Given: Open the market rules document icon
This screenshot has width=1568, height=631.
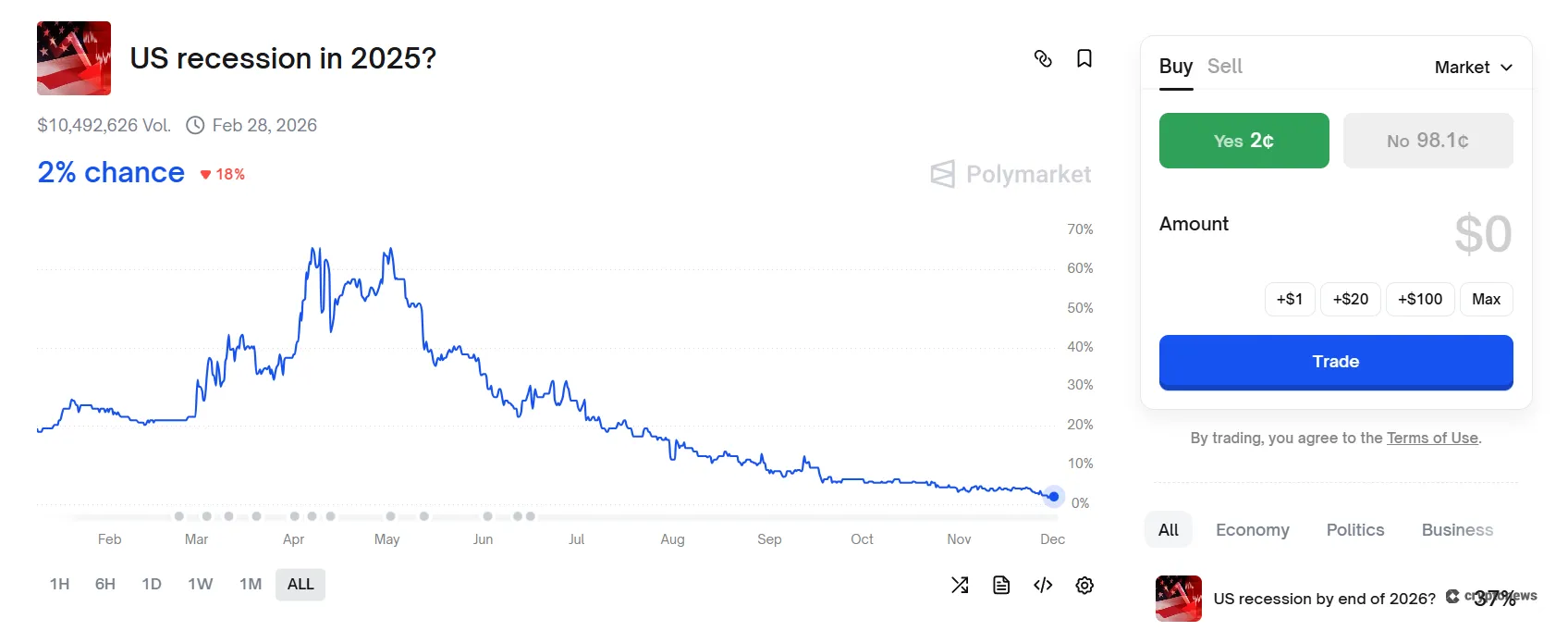Looking at the screenshot, I should click(x=1001, y=585).
